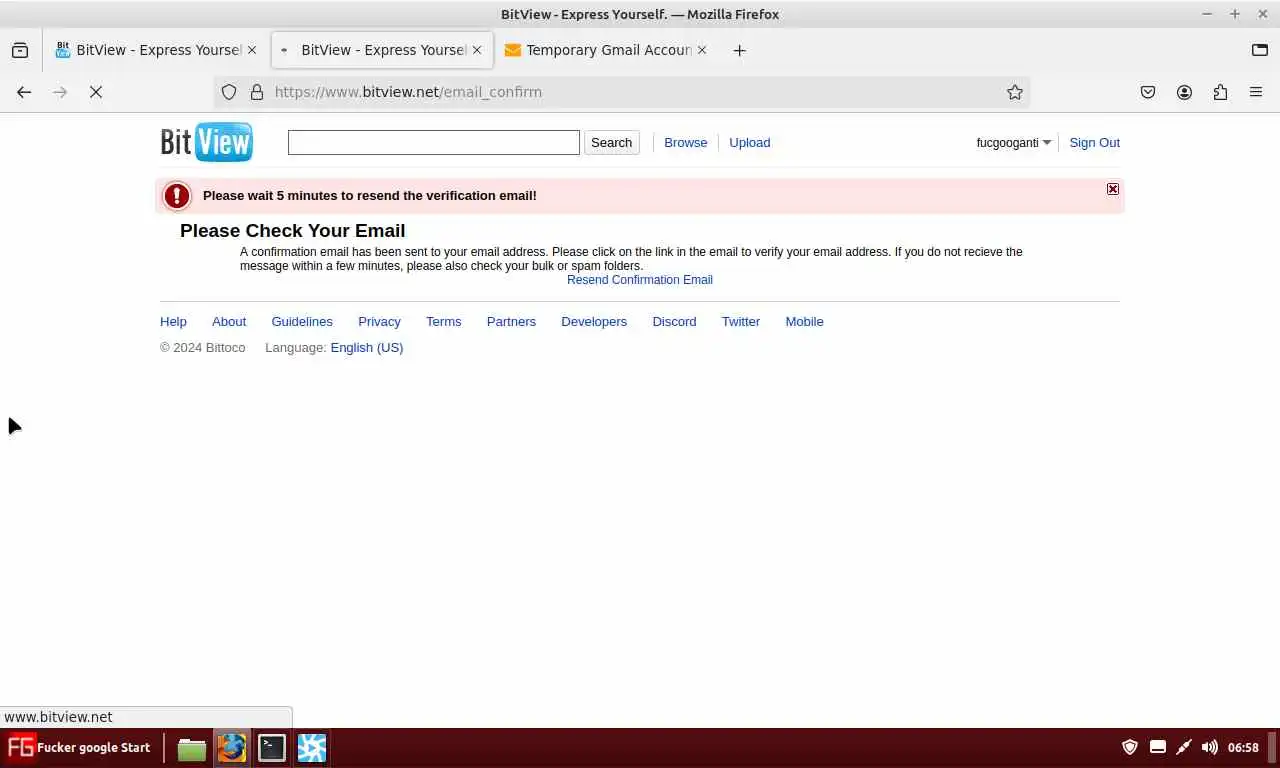Open the Help footer link
The height and width of the screenshot is (768, 1280).
[x=173, y=321]
